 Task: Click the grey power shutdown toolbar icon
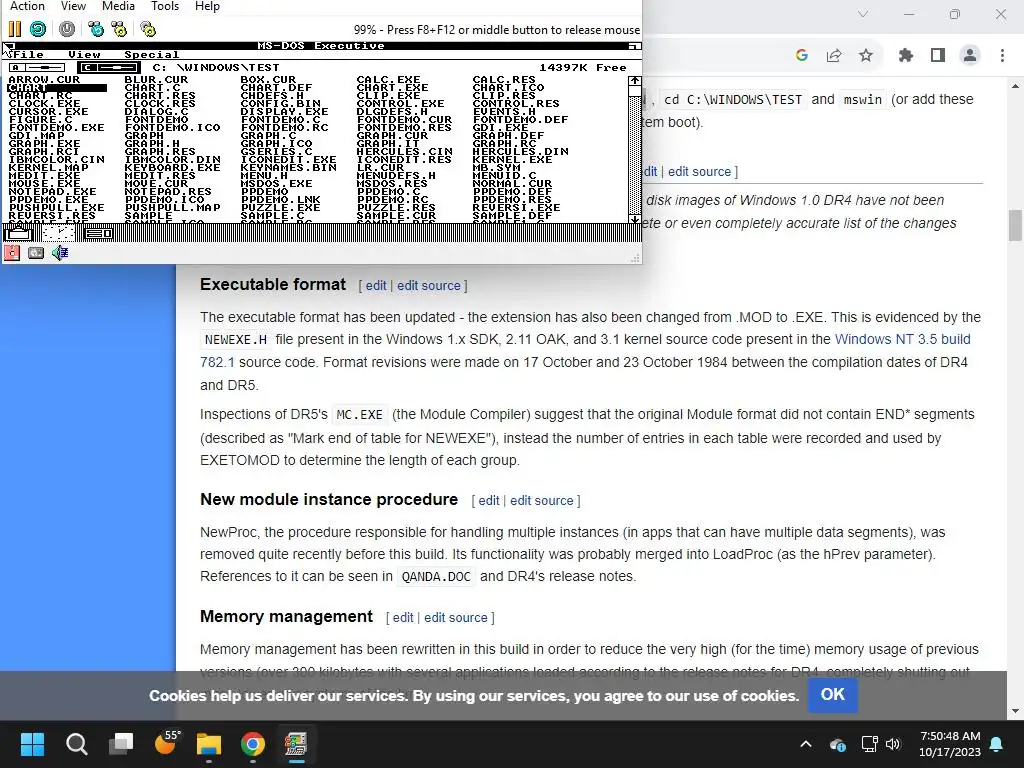[x=67, y=29]
